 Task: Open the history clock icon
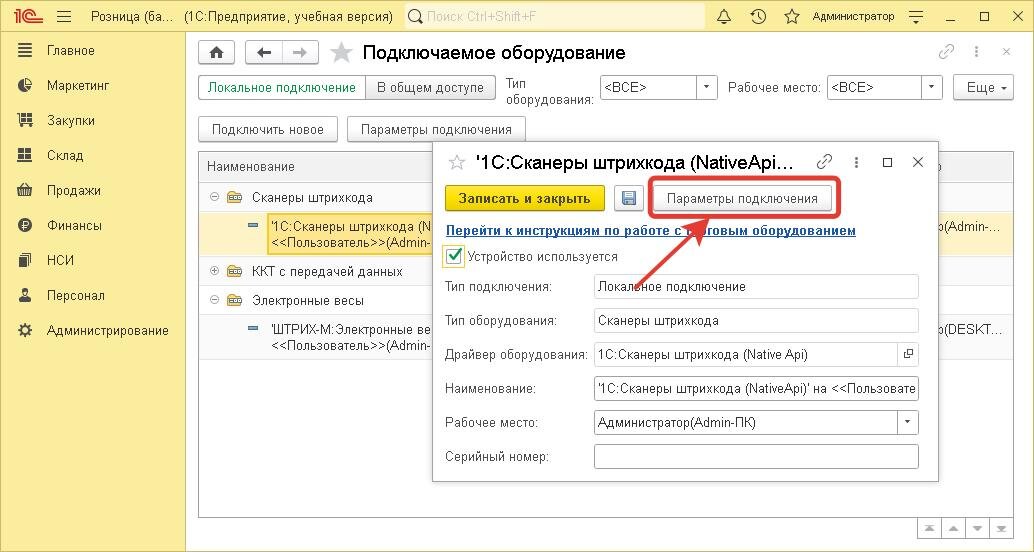[758, 16]
